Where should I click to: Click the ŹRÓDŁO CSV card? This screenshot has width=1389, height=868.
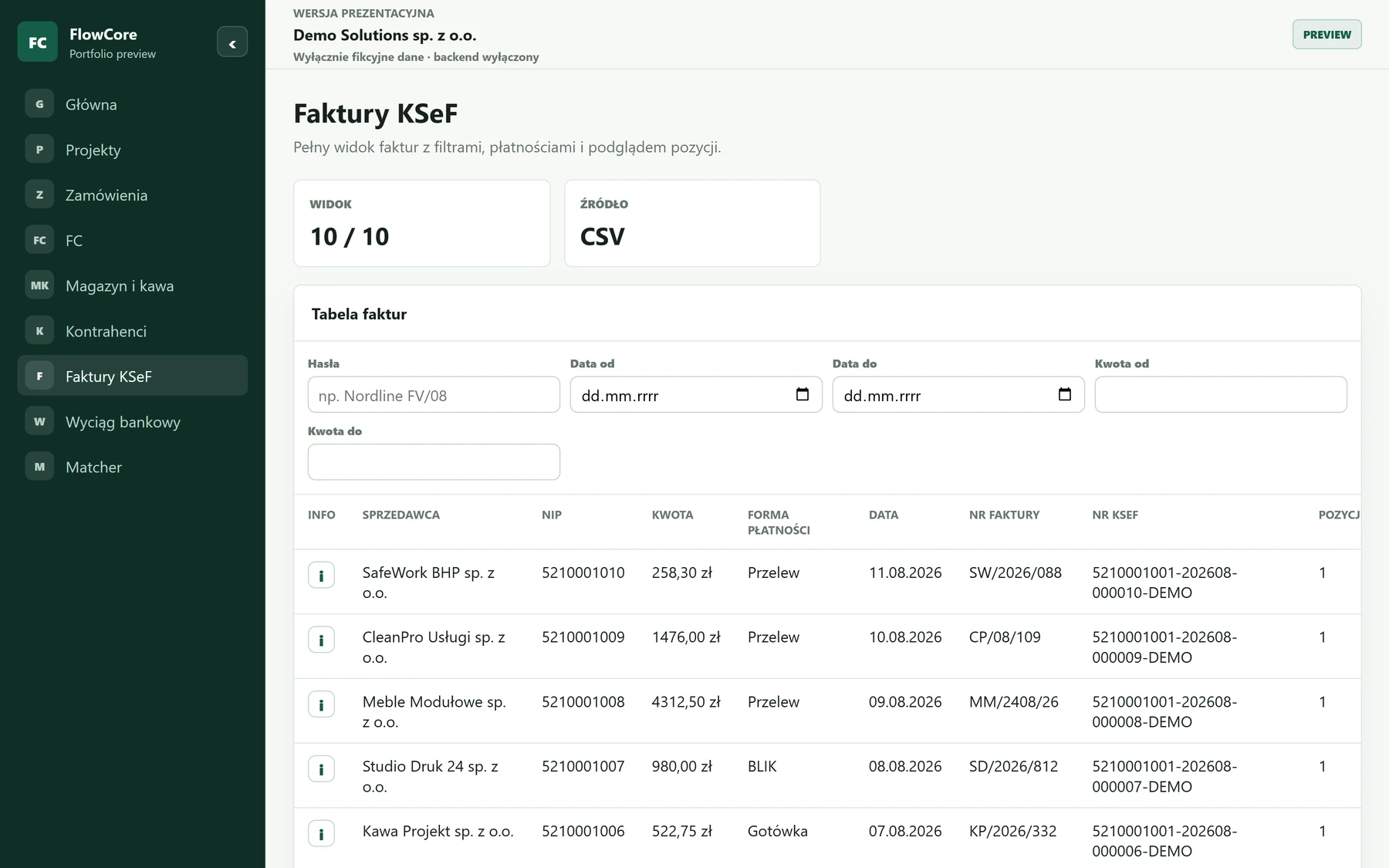[692, 224]
